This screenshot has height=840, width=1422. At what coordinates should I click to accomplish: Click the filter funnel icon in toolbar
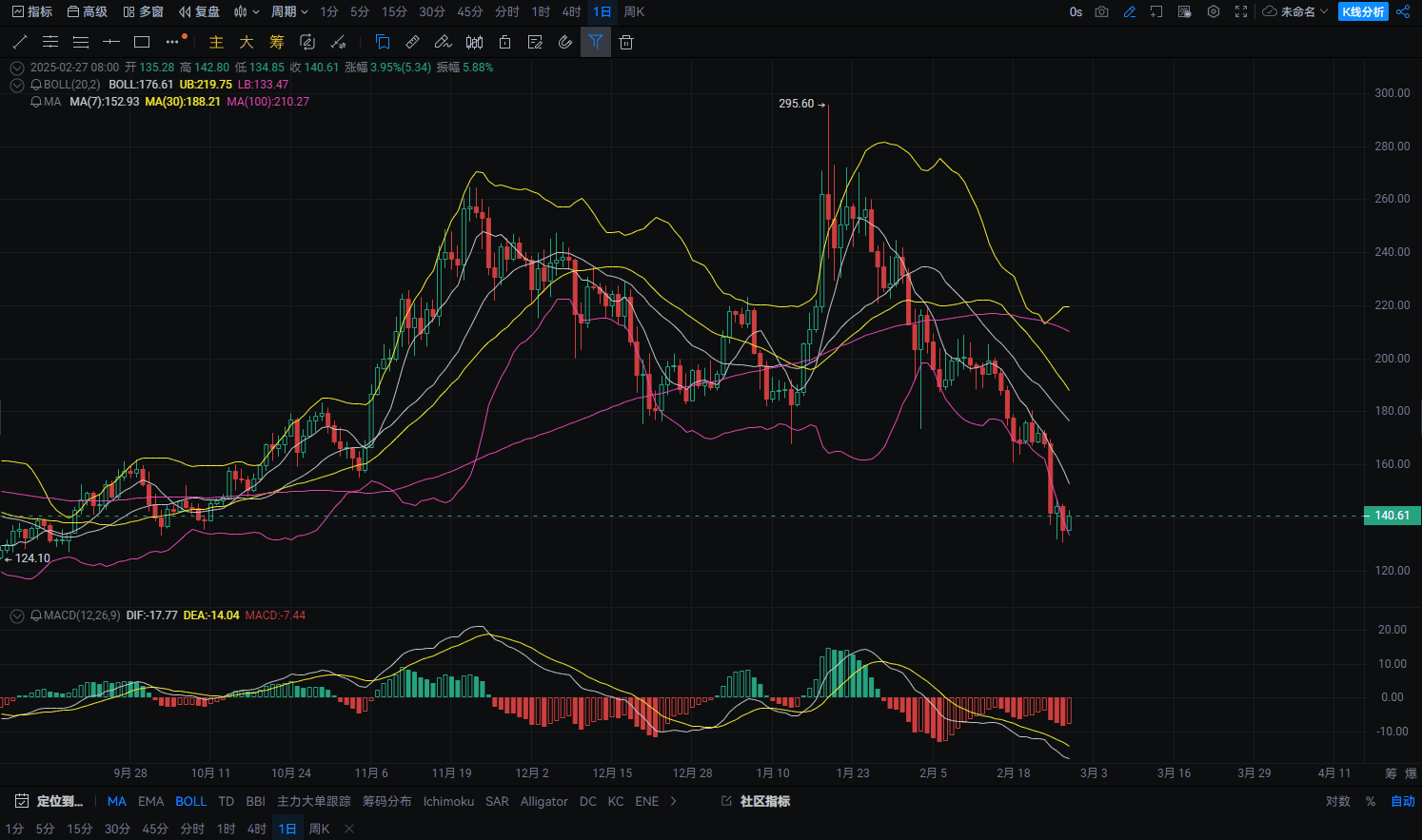[x=595, y=42]
